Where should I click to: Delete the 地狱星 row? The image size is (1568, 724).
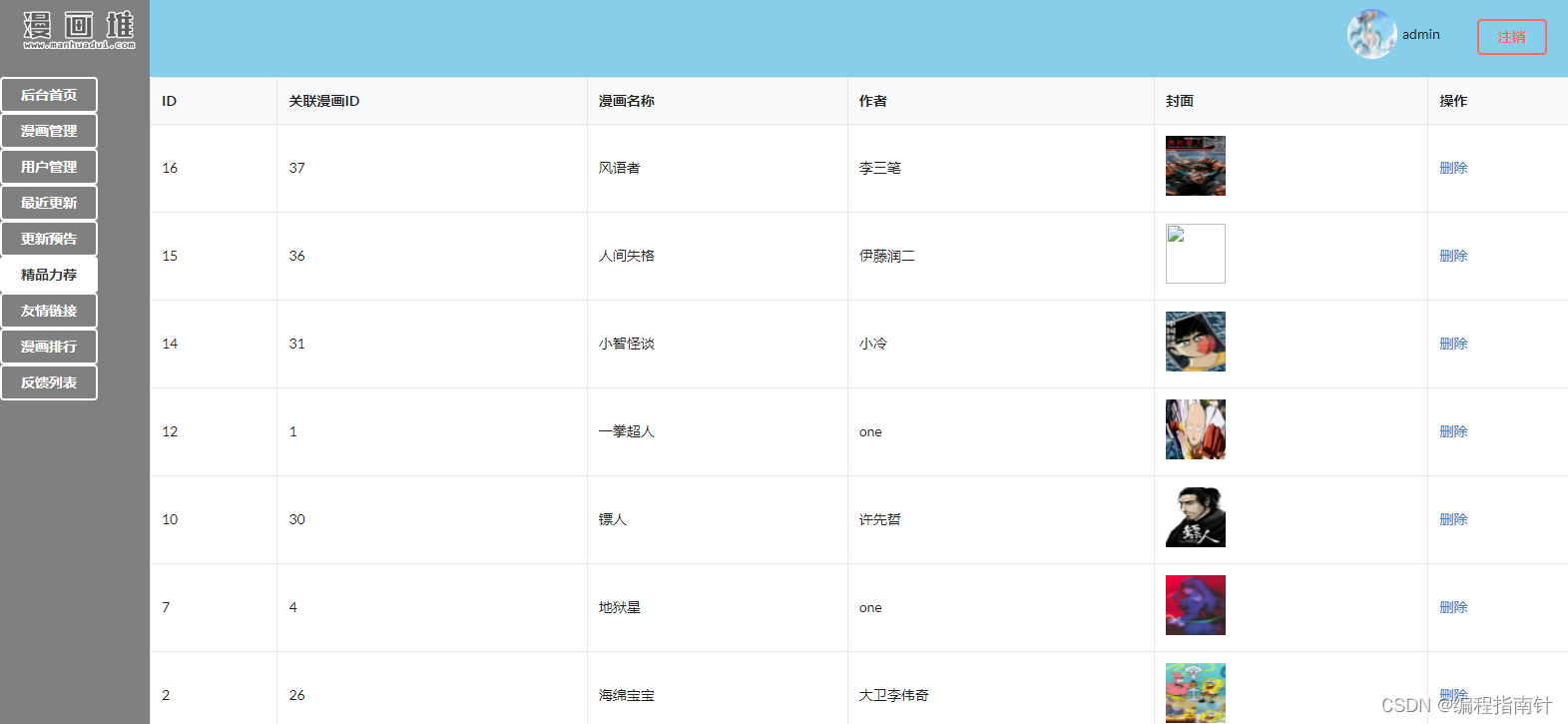[1453, 607]
